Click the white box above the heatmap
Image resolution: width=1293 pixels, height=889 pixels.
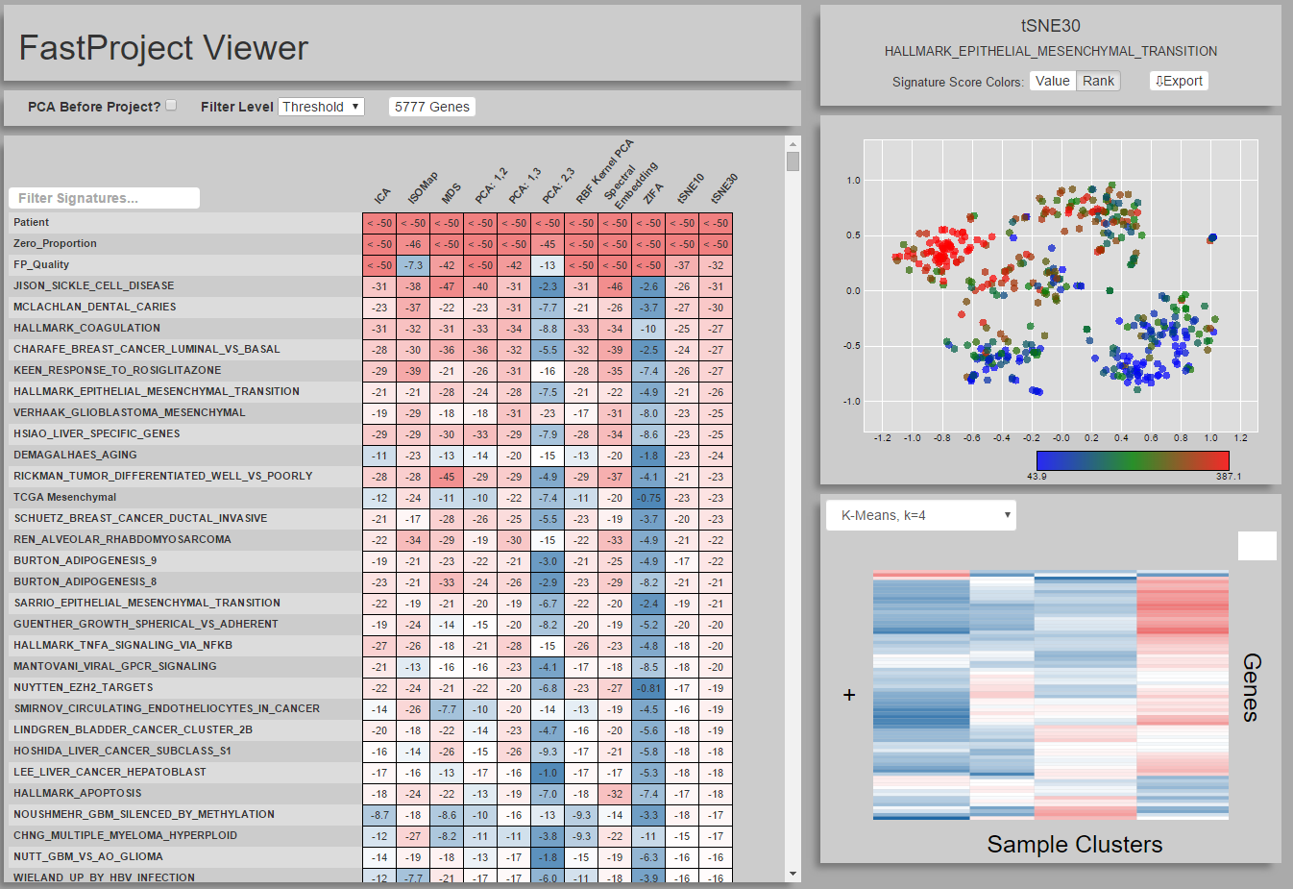click(x=1256, y=545)
